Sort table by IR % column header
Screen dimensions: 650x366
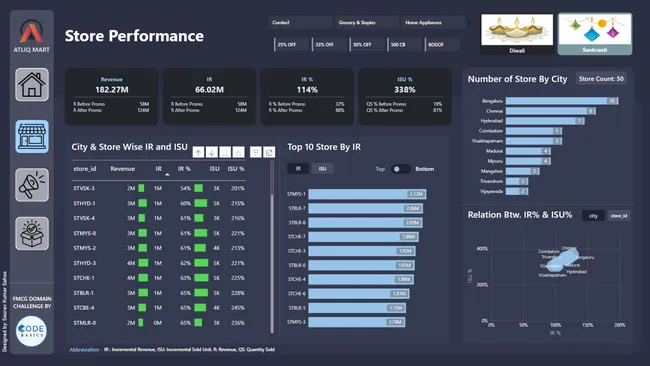coord(184,169)
